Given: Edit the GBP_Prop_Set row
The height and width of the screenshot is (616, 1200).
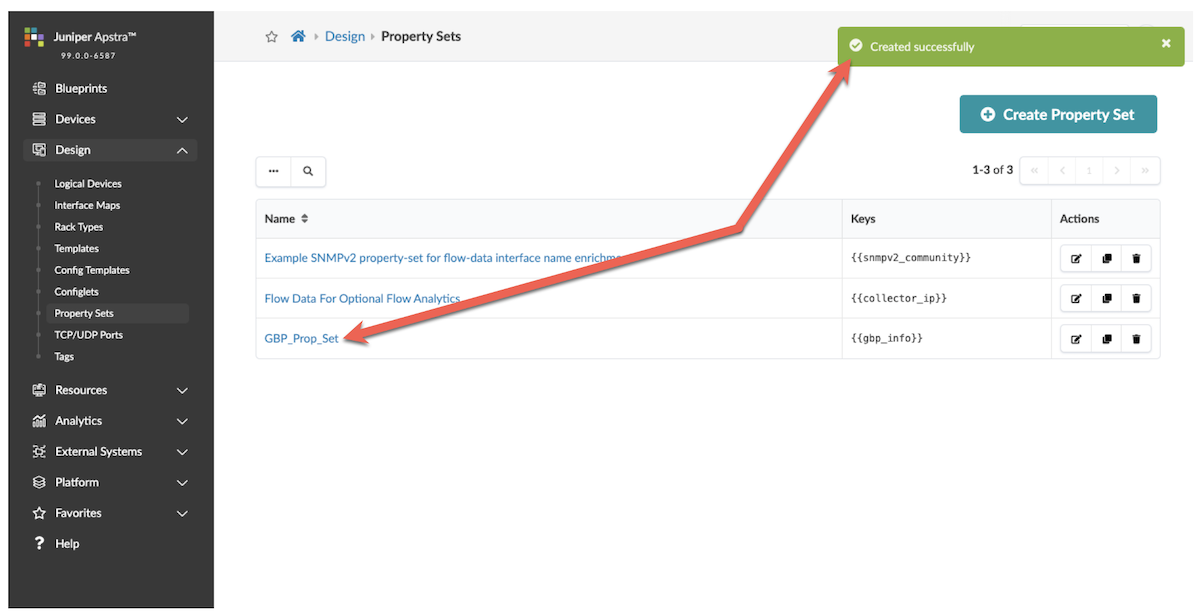Looking at the screenshot, I should pos(1076,339).
